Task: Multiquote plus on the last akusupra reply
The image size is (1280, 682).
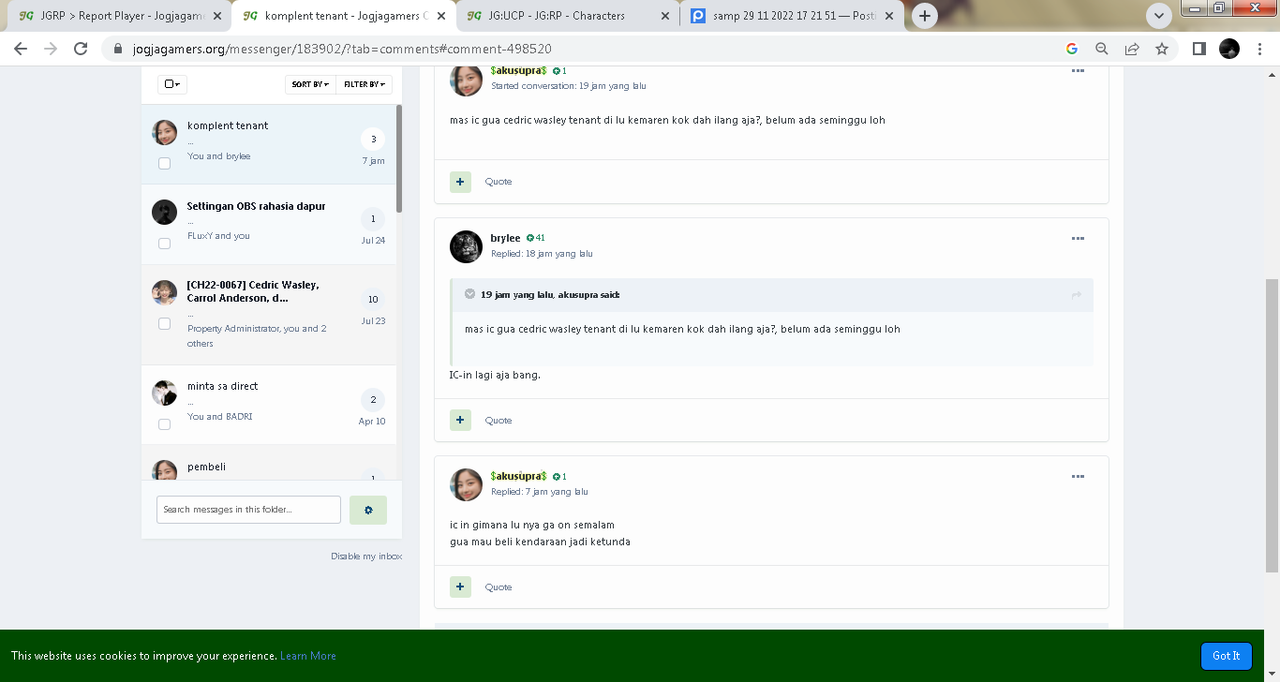Action: tap(460, 587)
